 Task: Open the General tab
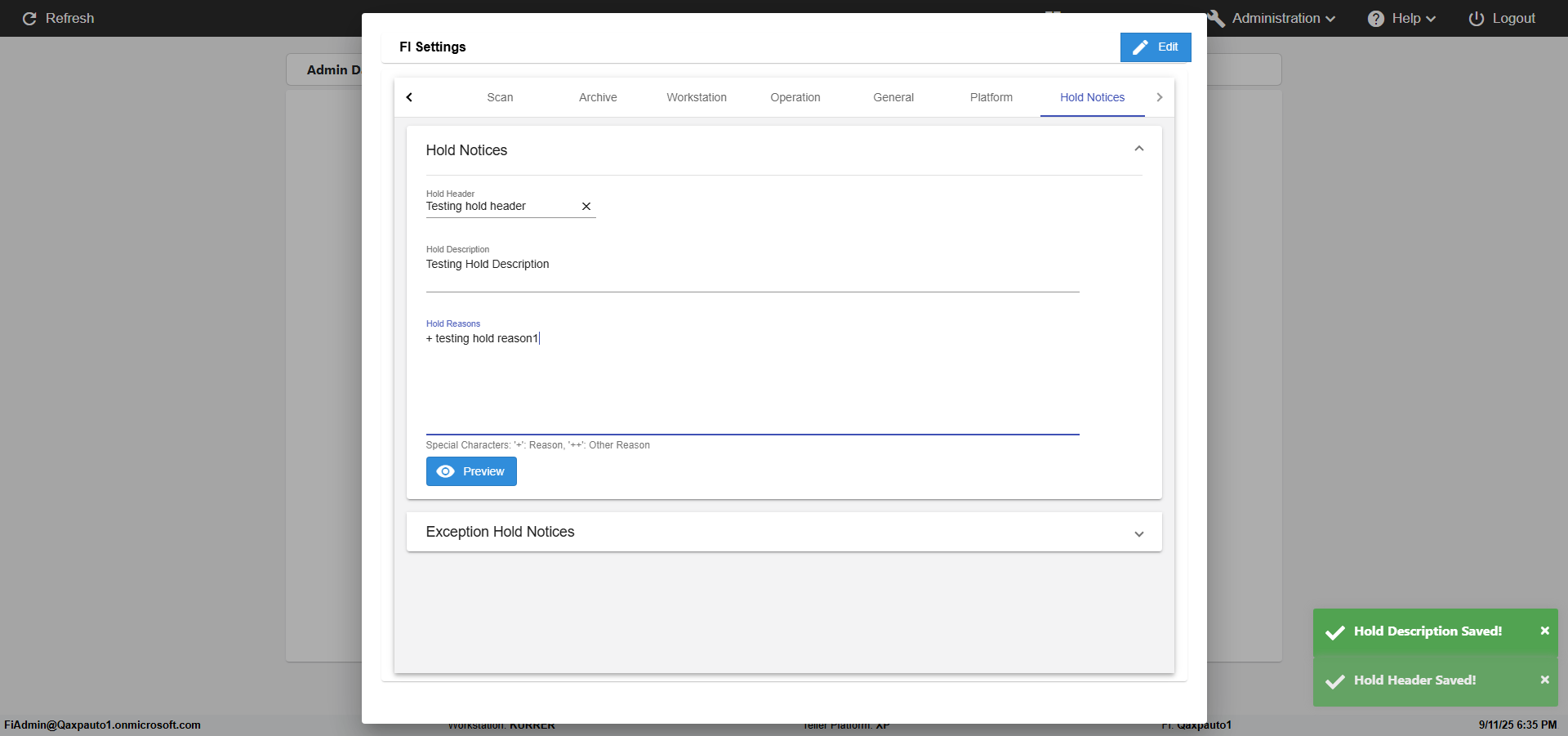tap(893, 97)
